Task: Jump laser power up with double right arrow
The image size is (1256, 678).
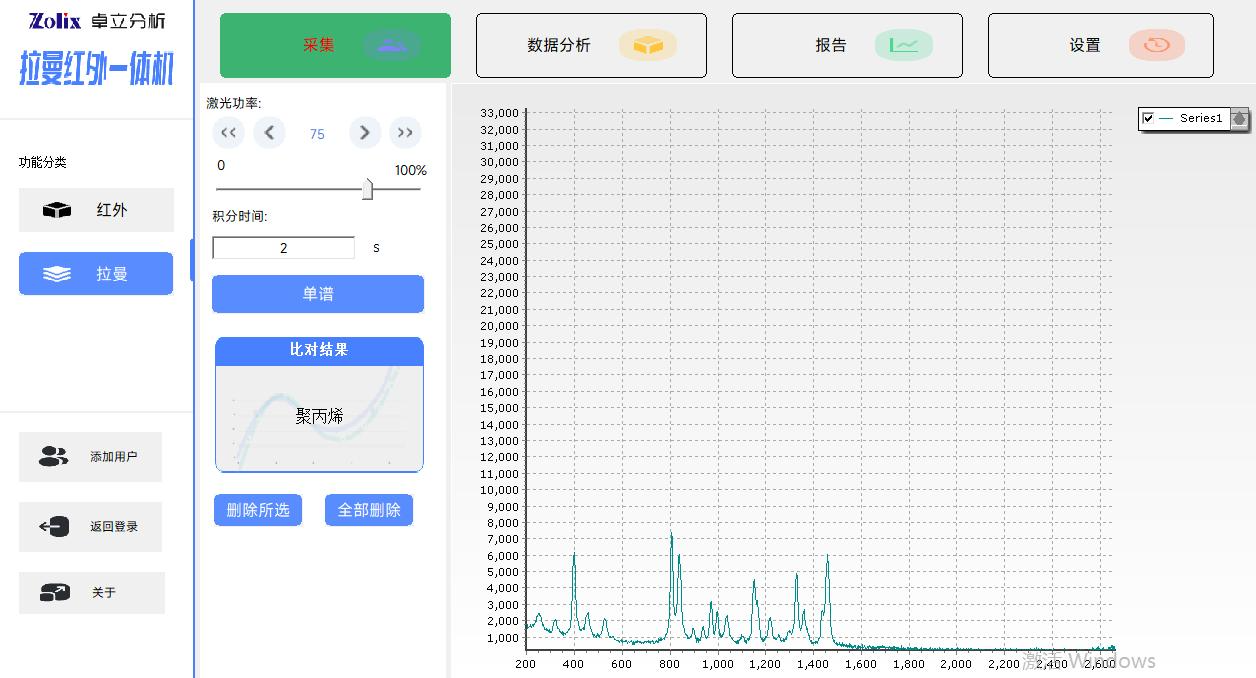Action: [x=405, y=133]
